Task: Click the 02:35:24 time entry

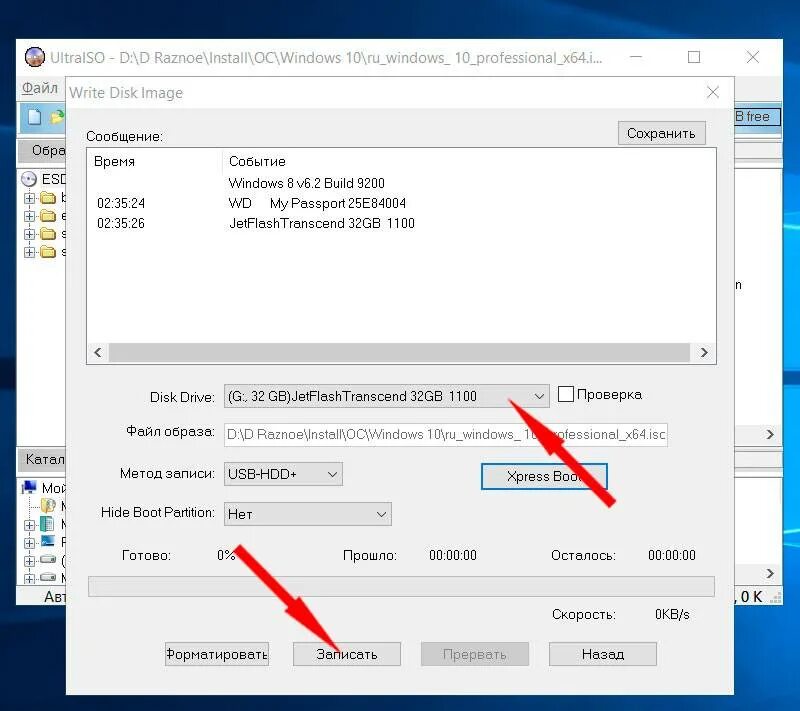Action: click(121, 203)
